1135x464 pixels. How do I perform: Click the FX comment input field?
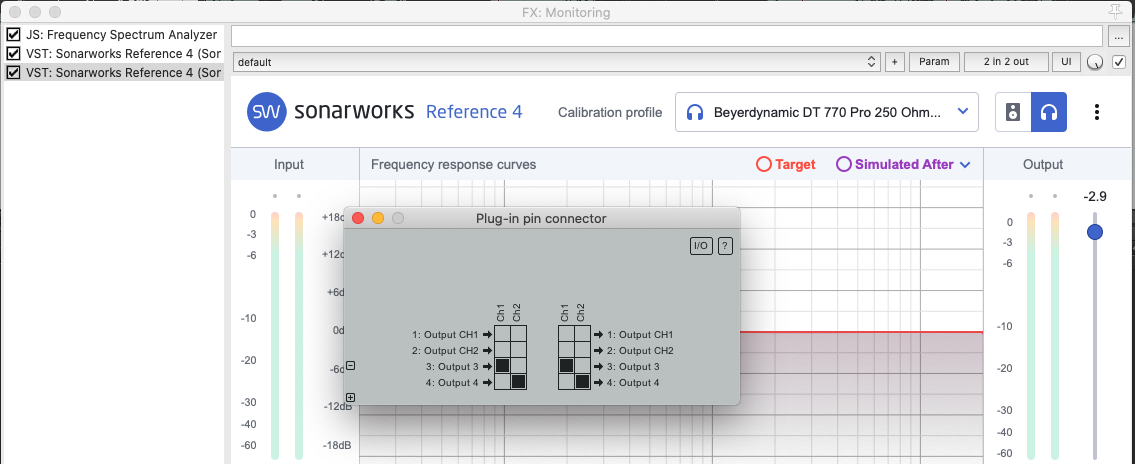point(667,35)
